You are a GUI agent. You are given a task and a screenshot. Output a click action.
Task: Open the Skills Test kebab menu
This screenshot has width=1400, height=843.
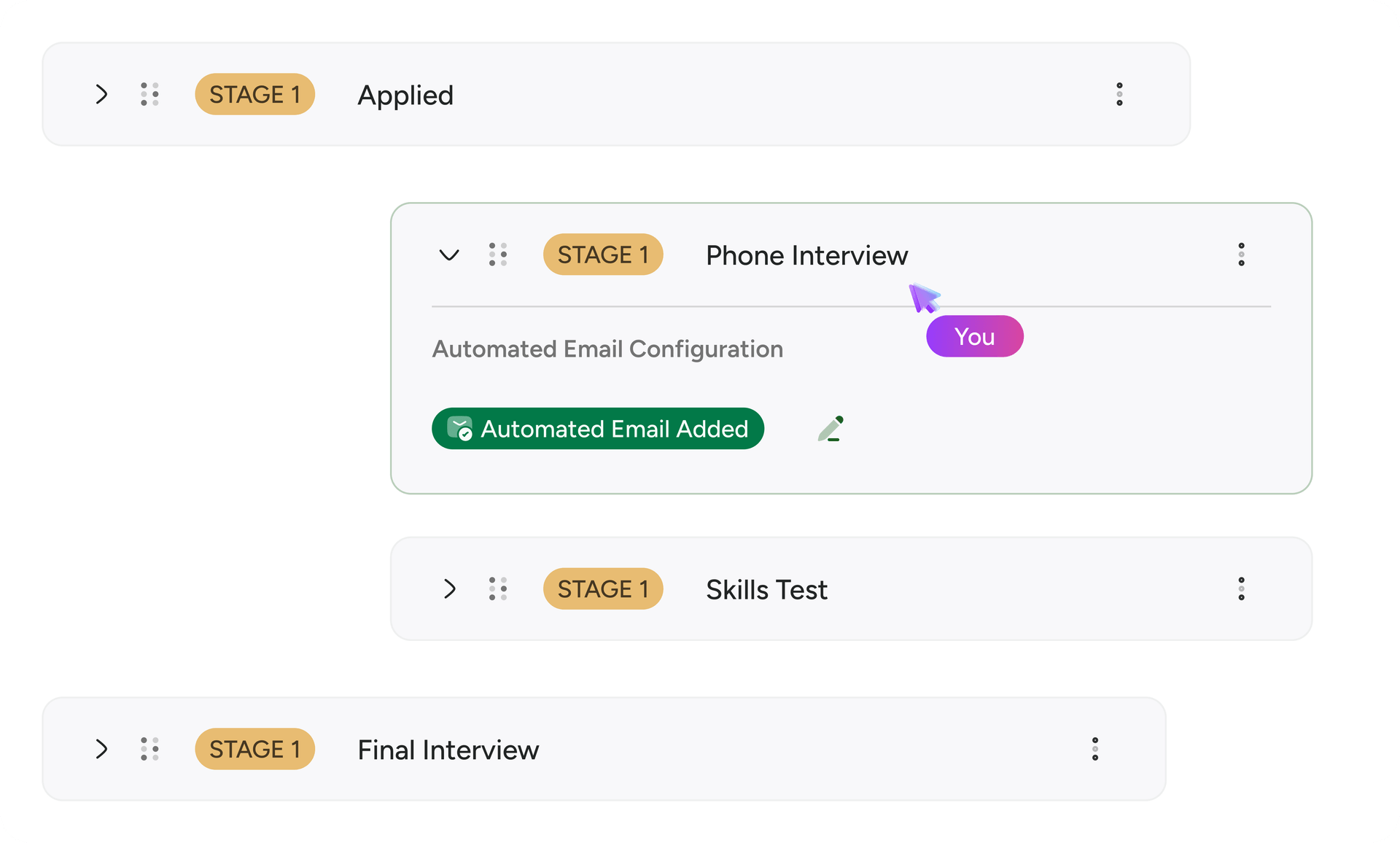point(1241,588)
